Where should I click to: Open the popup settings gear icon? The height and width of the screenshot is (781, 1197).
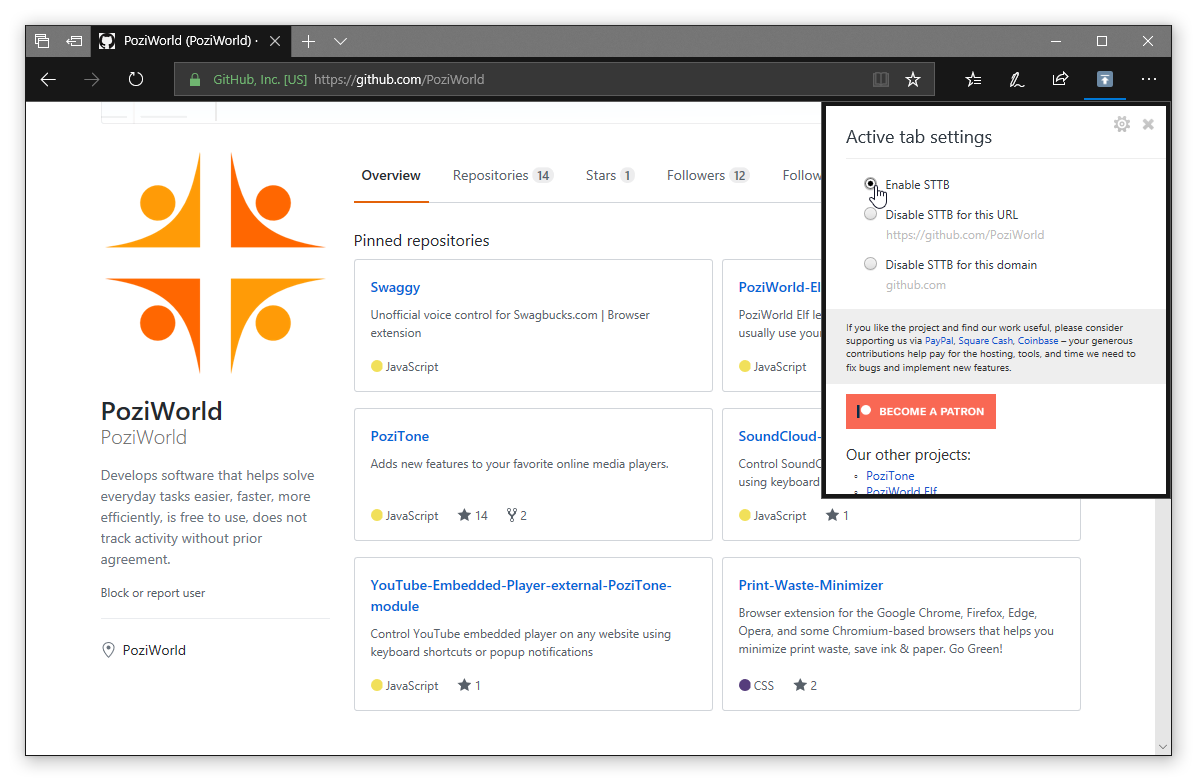[x=1122, y=124]
